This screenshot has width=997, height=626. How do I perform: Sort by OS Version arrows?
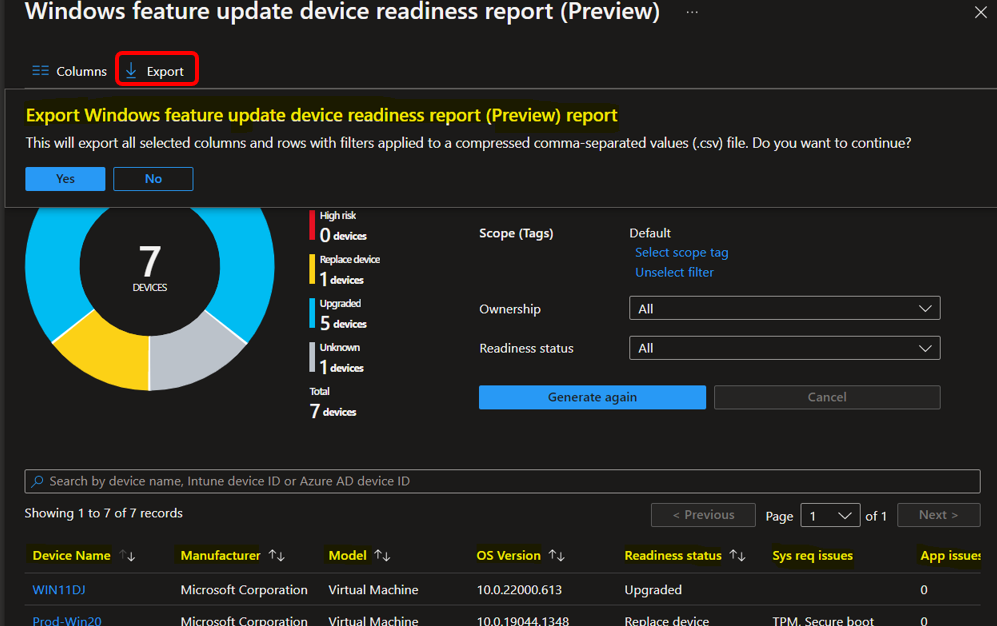click(x=556, y=555)
